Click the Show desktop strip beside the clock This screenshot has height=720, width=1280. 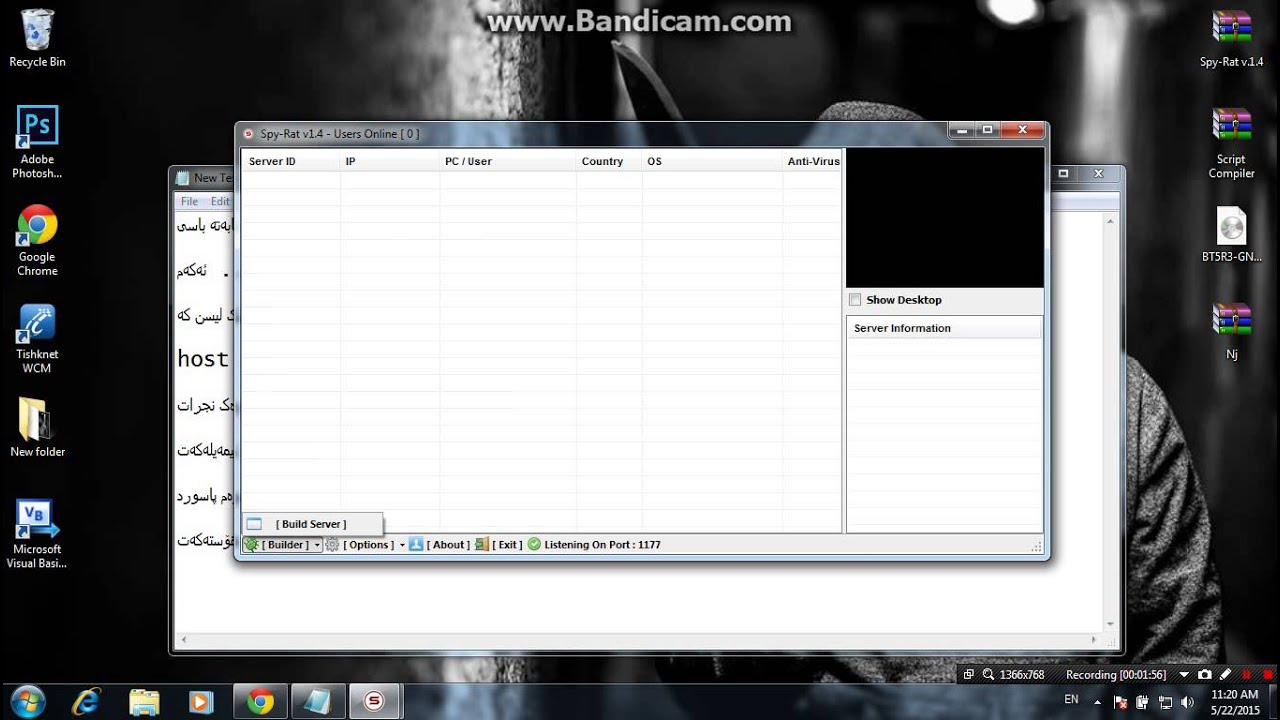(1274, 702)
